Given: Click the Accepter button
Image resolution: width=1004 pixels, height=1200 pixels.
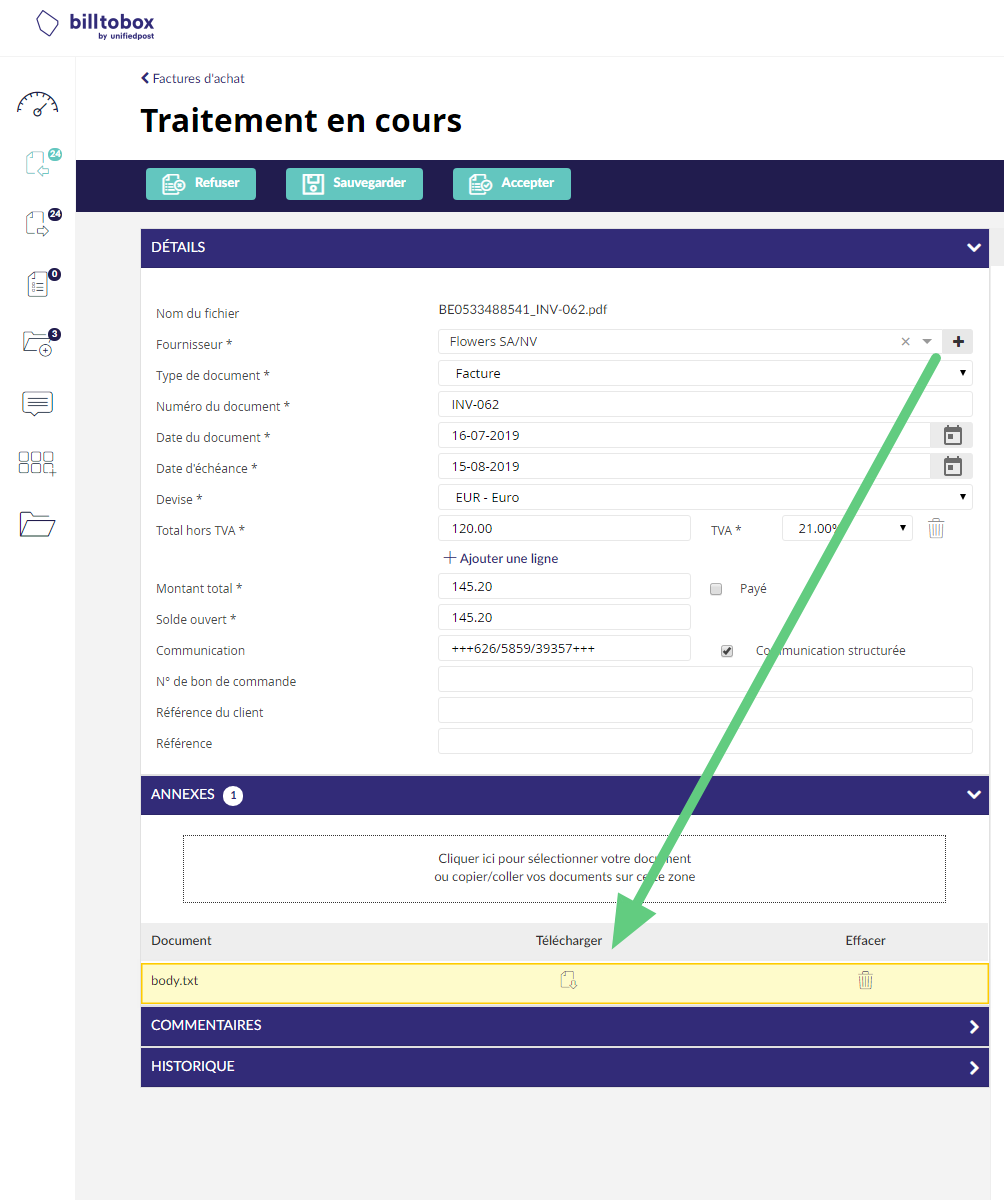Looking at the screenshot, I should [x=512, y=184].
